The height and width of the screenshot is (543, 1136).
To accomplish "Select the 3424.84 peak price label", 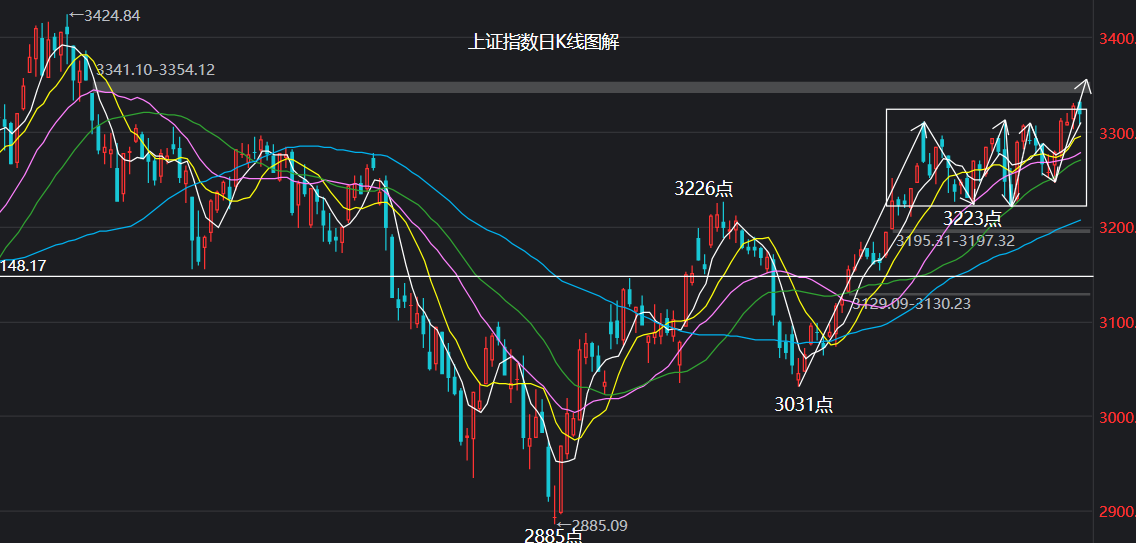I will (112, 16).
